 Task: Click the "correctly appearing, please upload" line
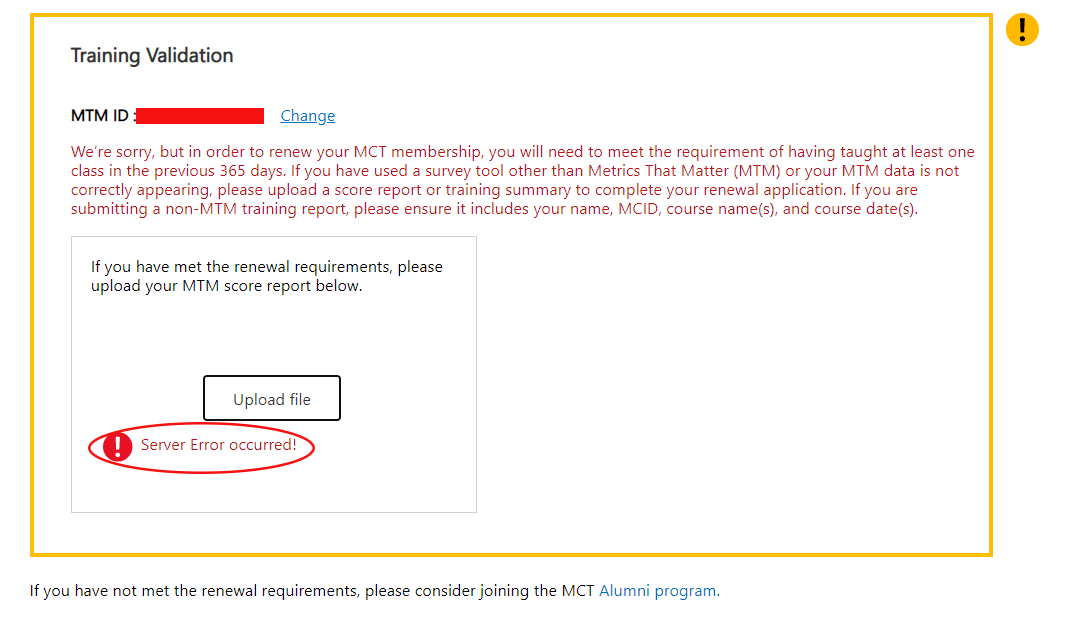point(494,189)
